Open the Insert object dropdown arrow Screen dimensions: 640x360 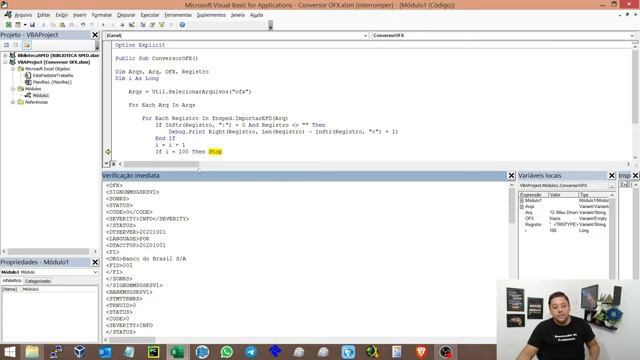click(24, 25)
